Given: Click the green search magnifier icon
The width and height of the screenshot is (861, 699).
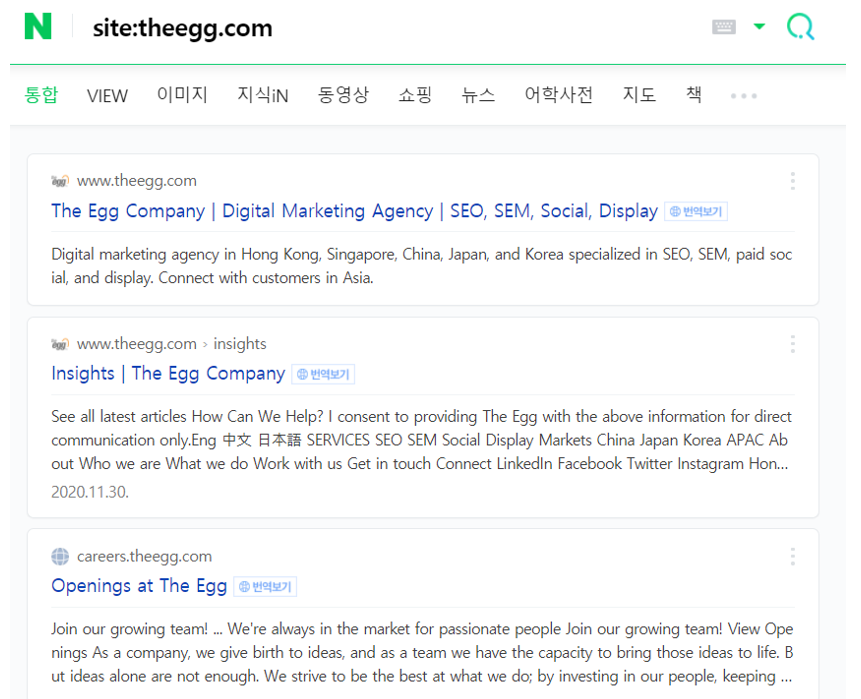Looking at the screenshot, I should point(800,27).
